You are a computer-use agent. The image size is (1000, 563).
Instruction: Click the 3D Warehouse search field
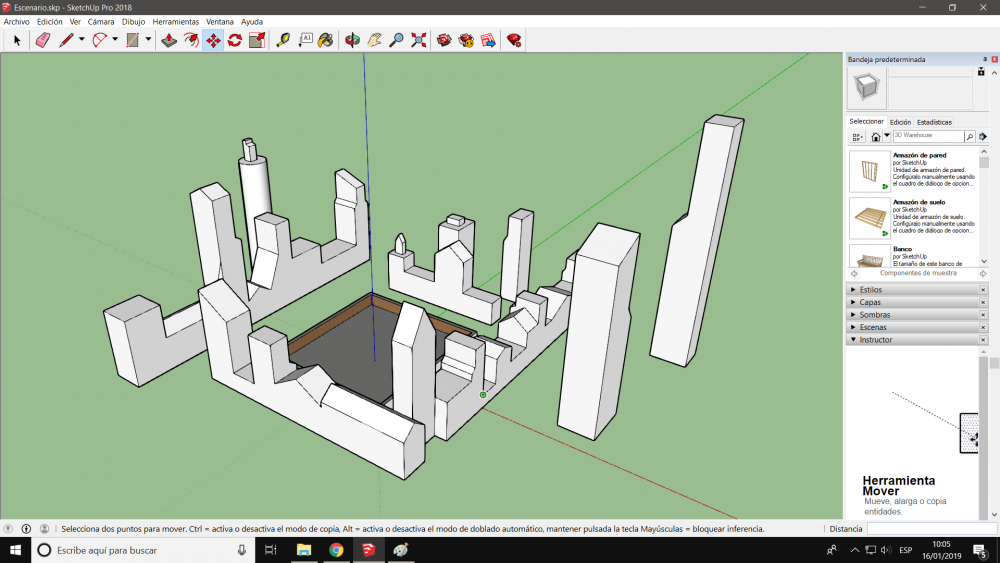(928, 136)
